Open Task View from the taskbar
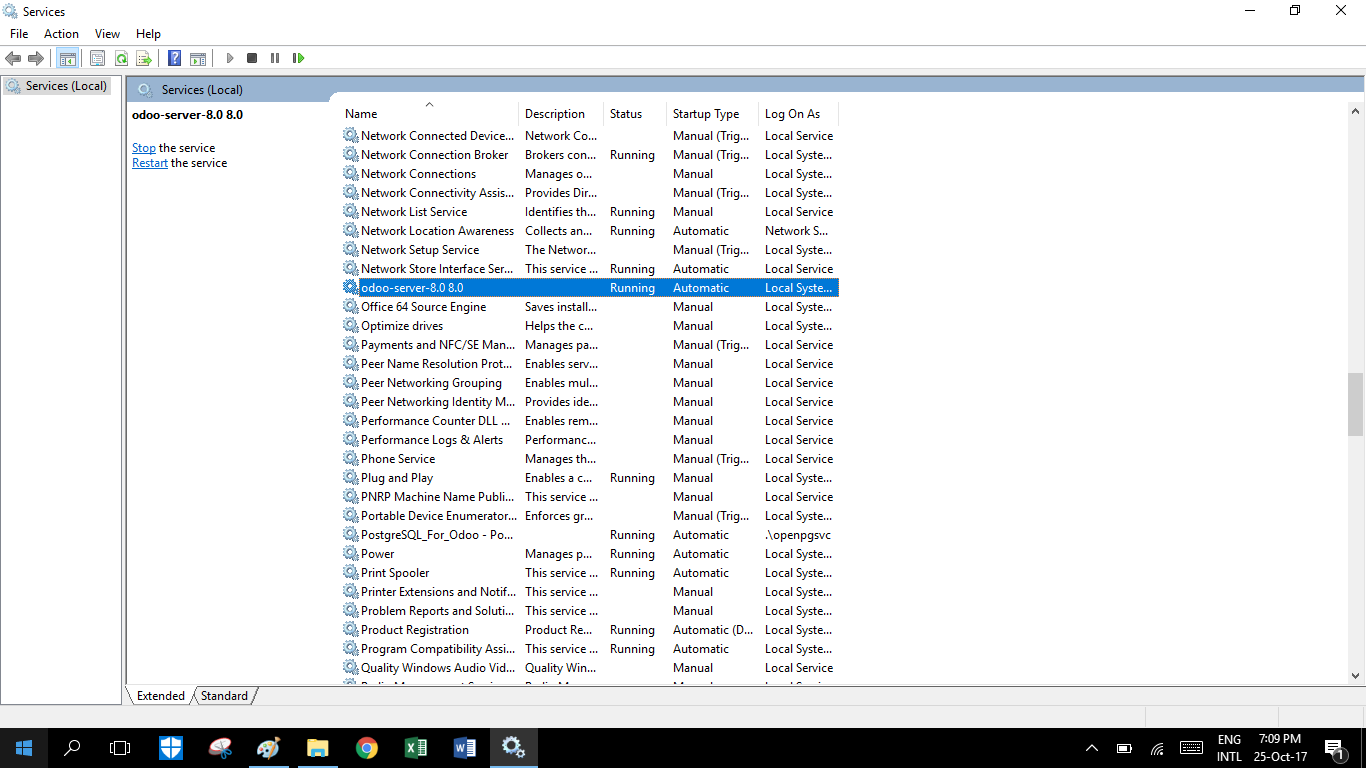 pos(120,748)
